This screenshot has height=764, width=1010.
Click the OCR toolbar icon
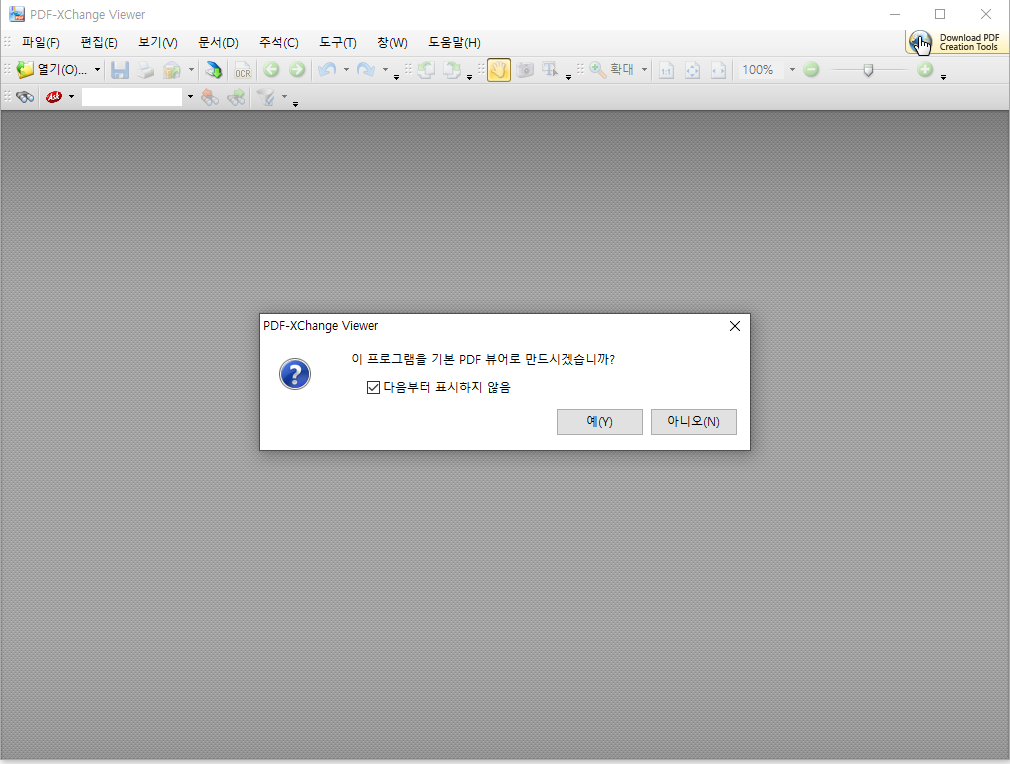(243, 70)
